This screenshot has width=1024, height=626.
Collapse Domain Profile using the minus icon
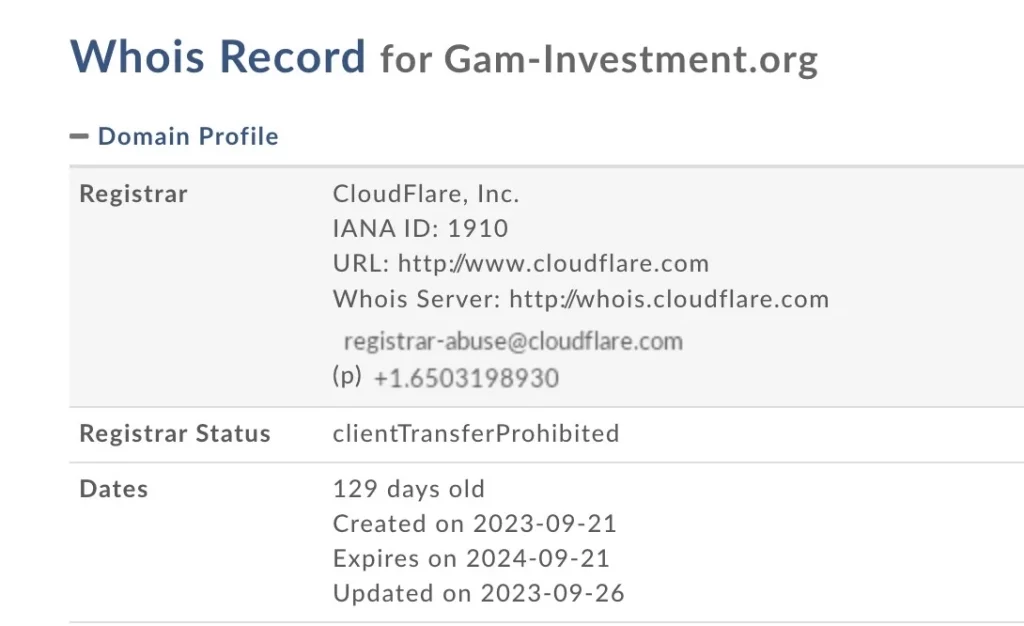coord(80,136)
